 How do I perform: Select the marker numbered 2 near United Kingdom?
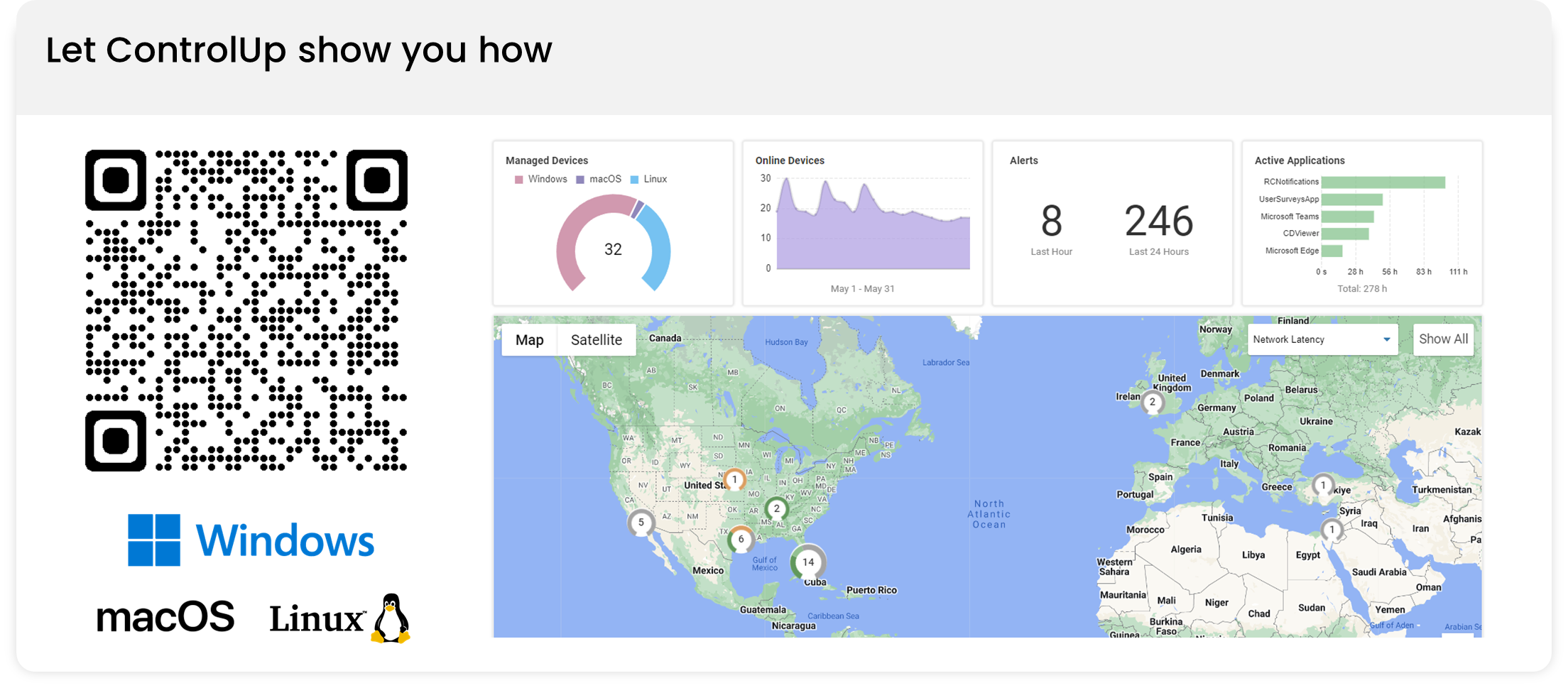tap(1152, 403)
